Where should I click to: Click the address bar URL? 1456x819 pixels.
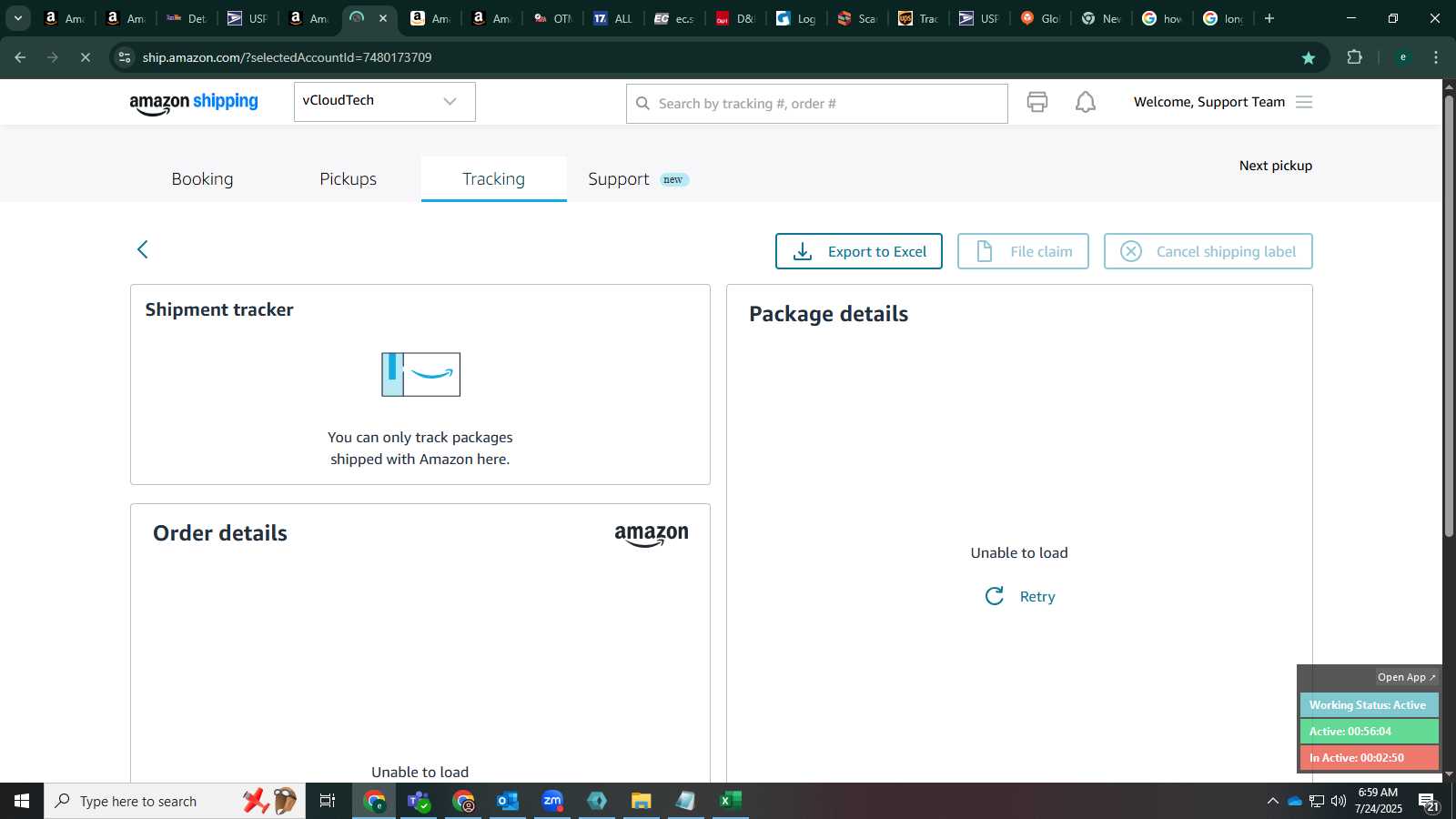click(x=287, y=57)
